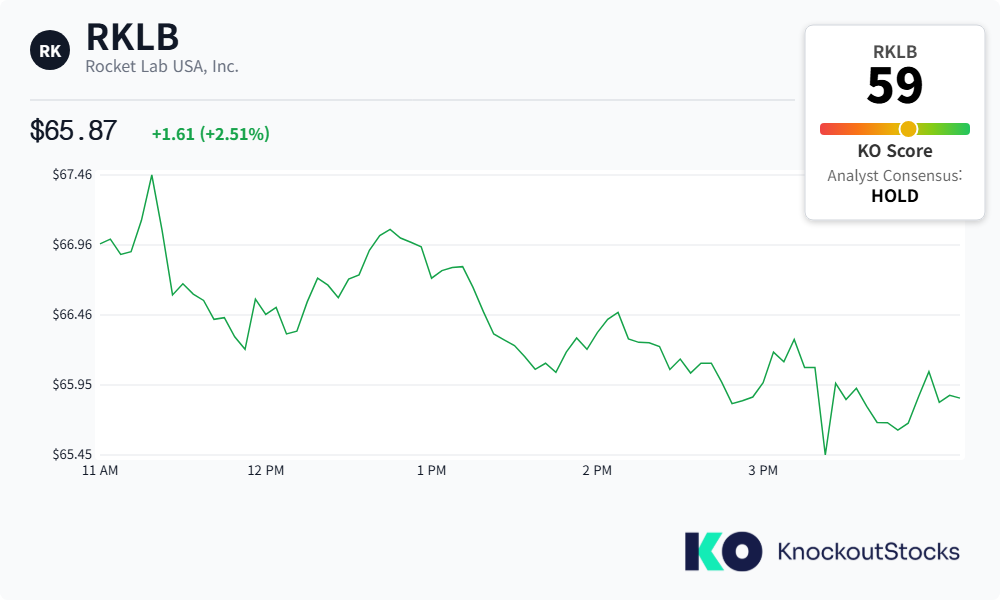Click the Analyst Consensus label
The width and height of the screenshot is (1000, 600).
894,175
